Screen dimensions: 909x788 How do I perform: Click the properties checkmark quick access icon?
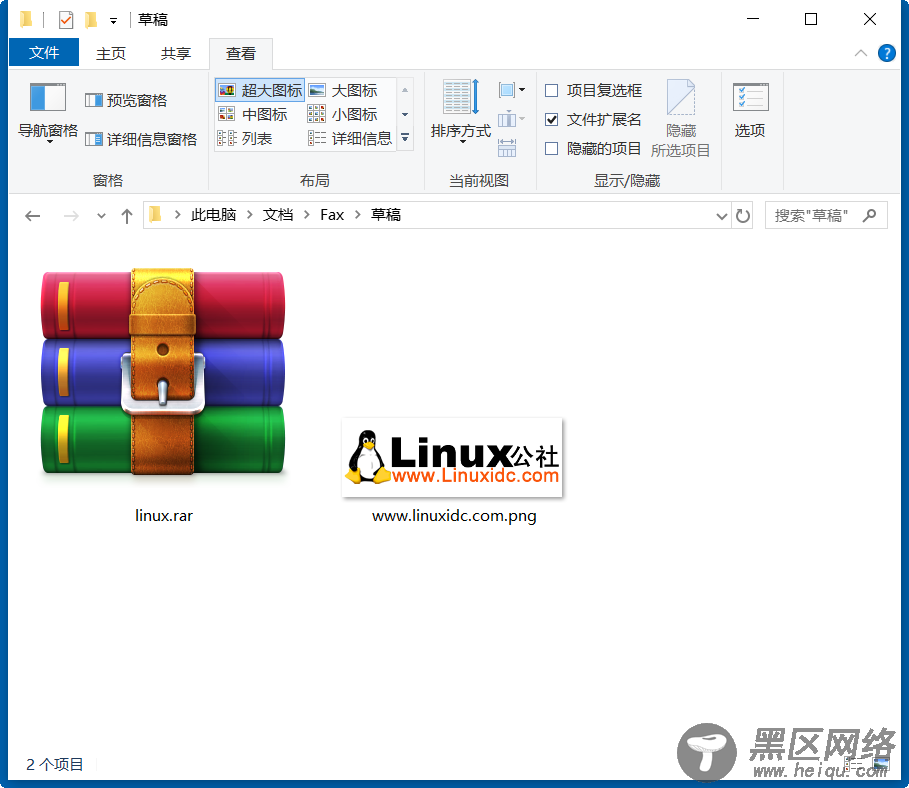[66, 20]
